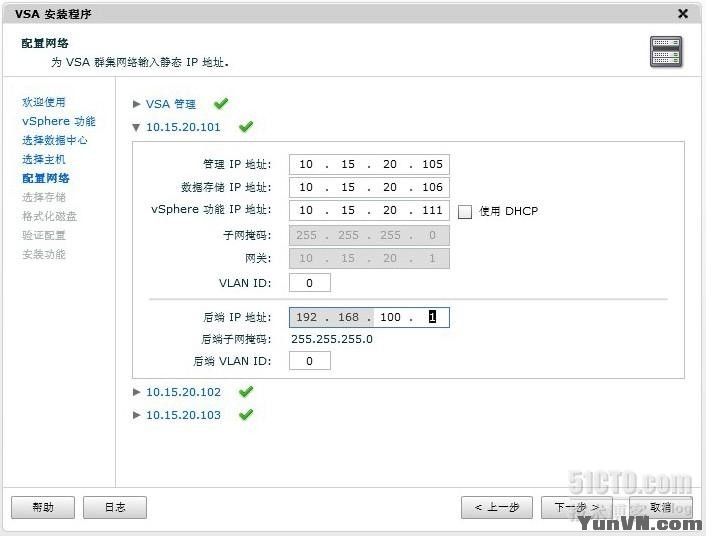Viewport: 706px width, 536px height.
Task: Expand the 10.15.20.103 section arrow
Action: tap(136, 415)
